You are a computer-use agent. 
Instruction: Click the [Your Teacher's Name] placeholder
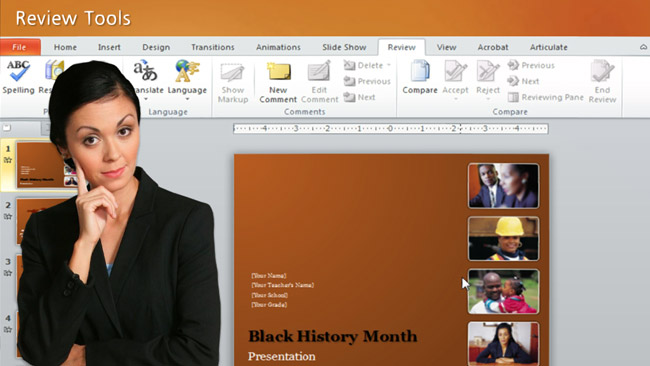click(x=282, y=285)
